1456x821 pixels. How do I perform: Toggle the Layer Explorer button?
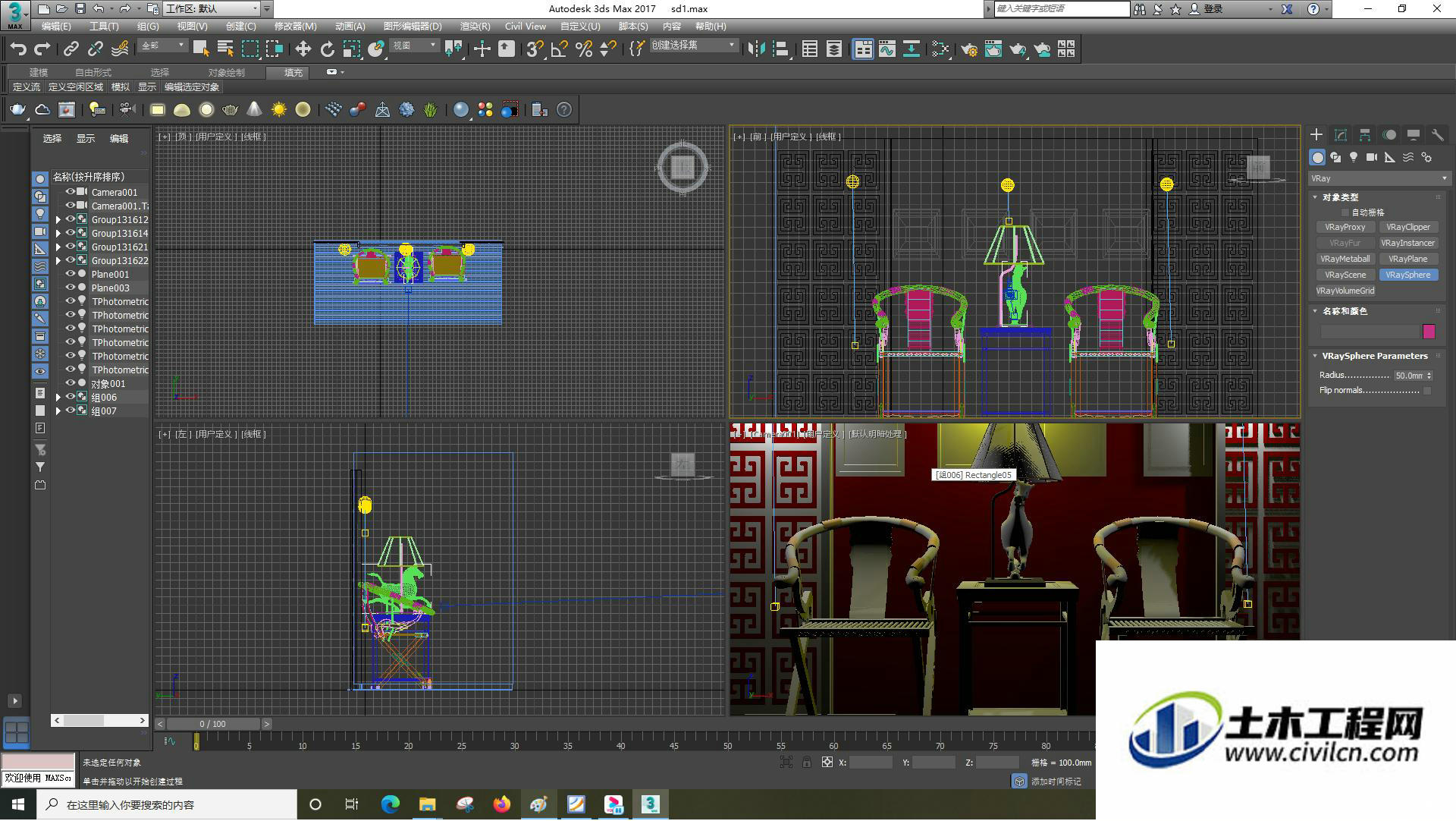[833, 49]
